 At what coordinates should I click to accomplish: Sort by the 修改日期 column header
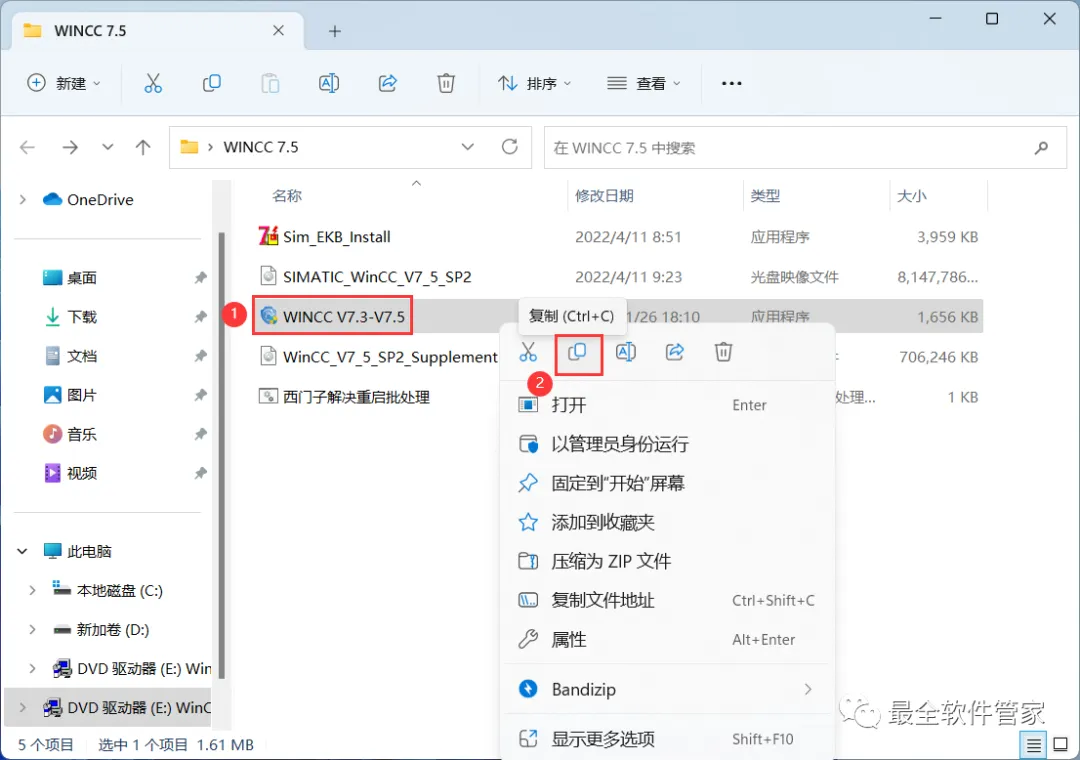pyautogui.click(x=604, y=196)
